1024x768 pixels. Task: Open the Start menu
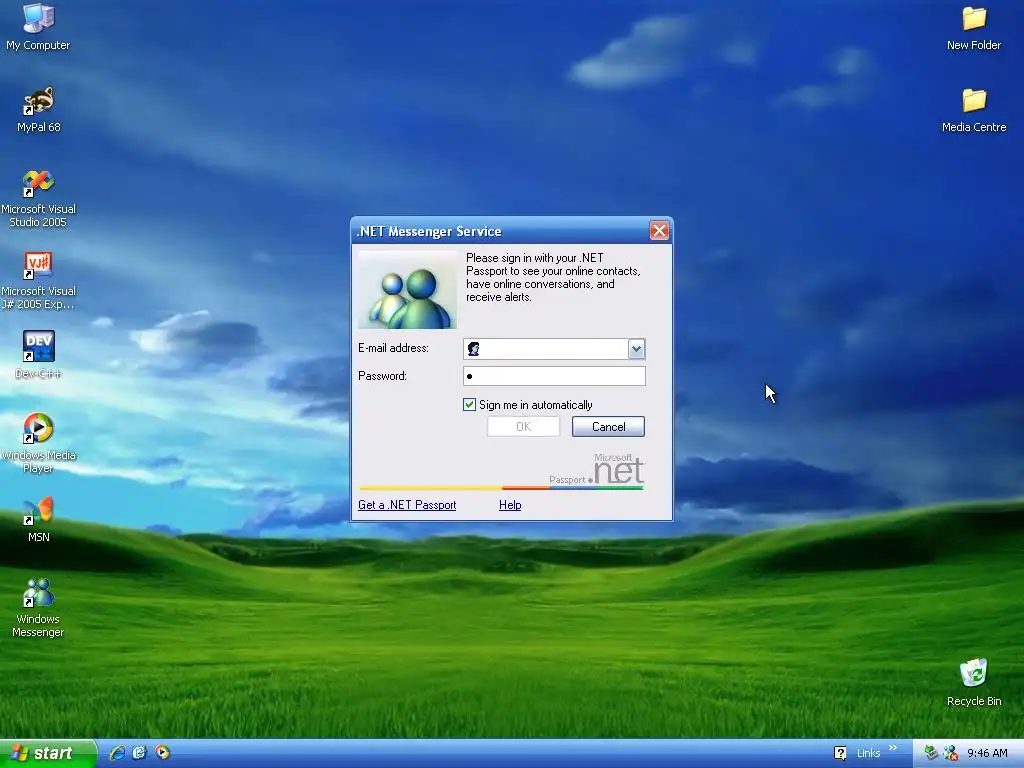(x=48, y=753)
